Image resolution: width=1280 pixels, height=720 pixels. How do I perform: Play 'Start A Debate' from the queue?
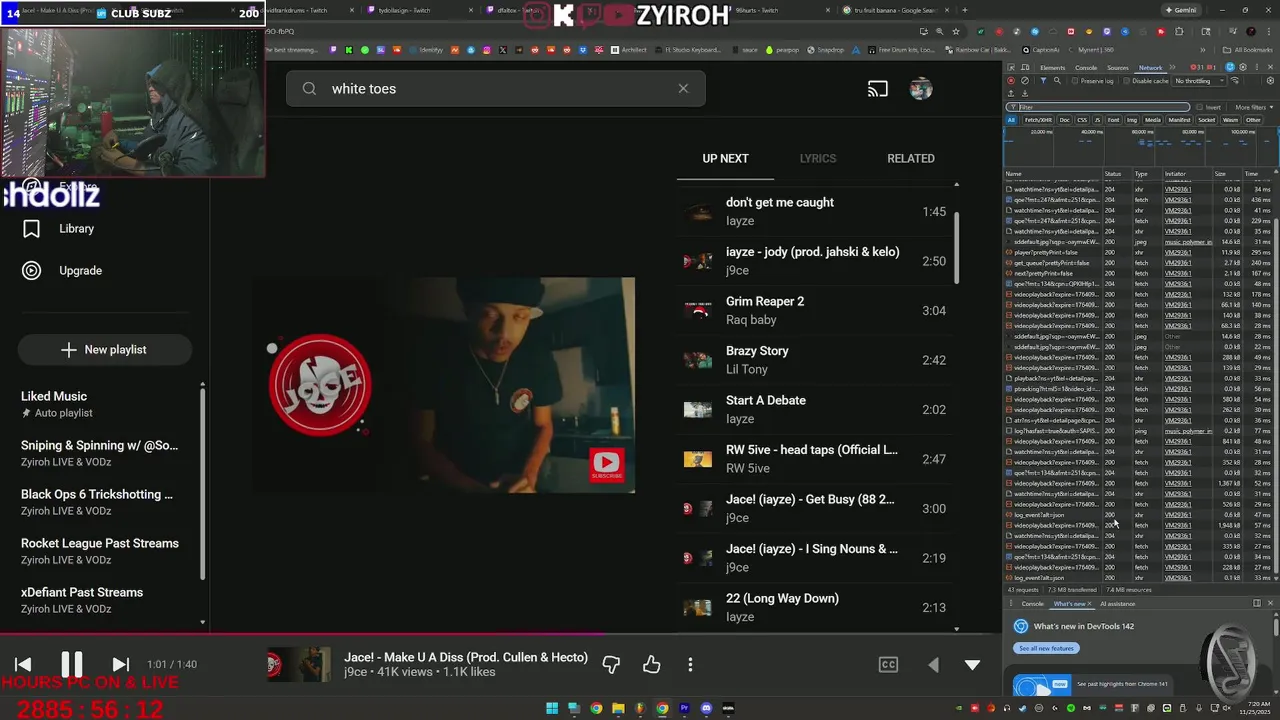tap(815, 409)
